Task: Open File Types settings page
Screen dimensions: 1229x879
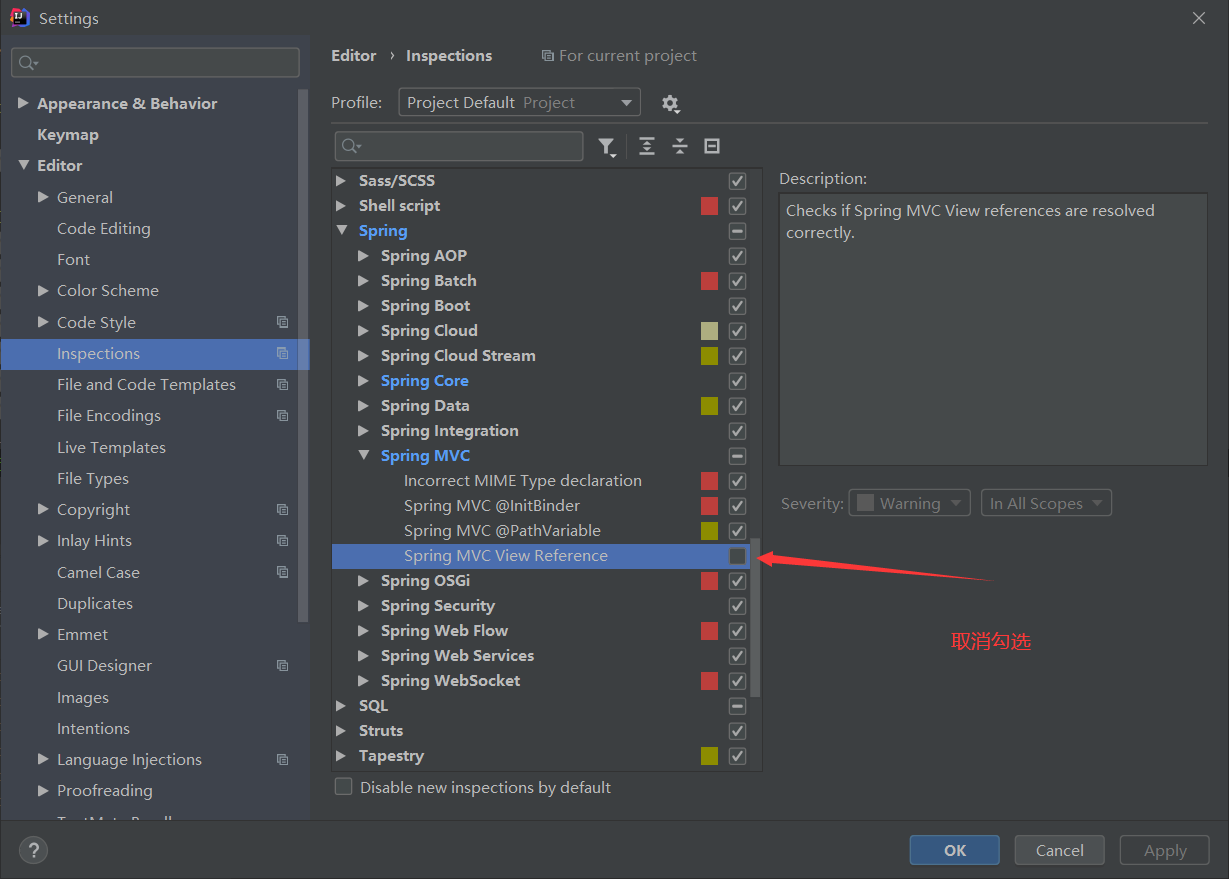Action: click(93, 478)
